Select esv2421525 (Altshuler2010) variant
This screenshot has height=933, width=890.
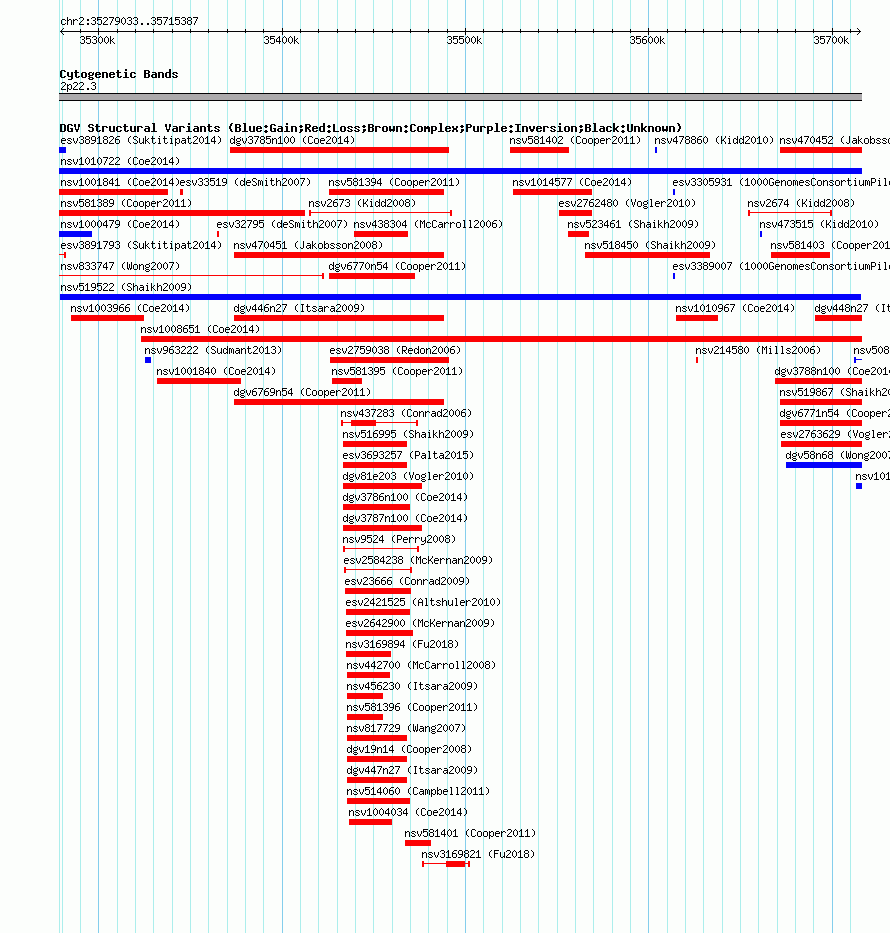coord(423,602)
